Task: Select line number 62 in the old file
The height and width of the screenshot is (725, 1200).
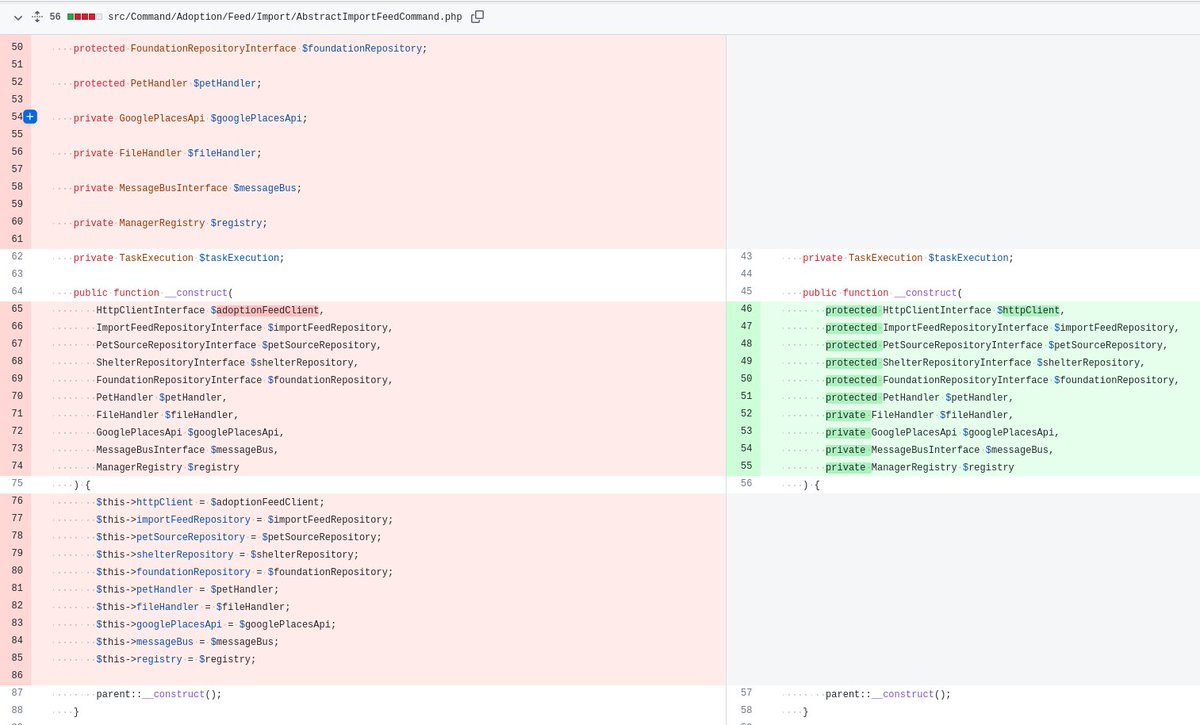Action: pos(16,257)
